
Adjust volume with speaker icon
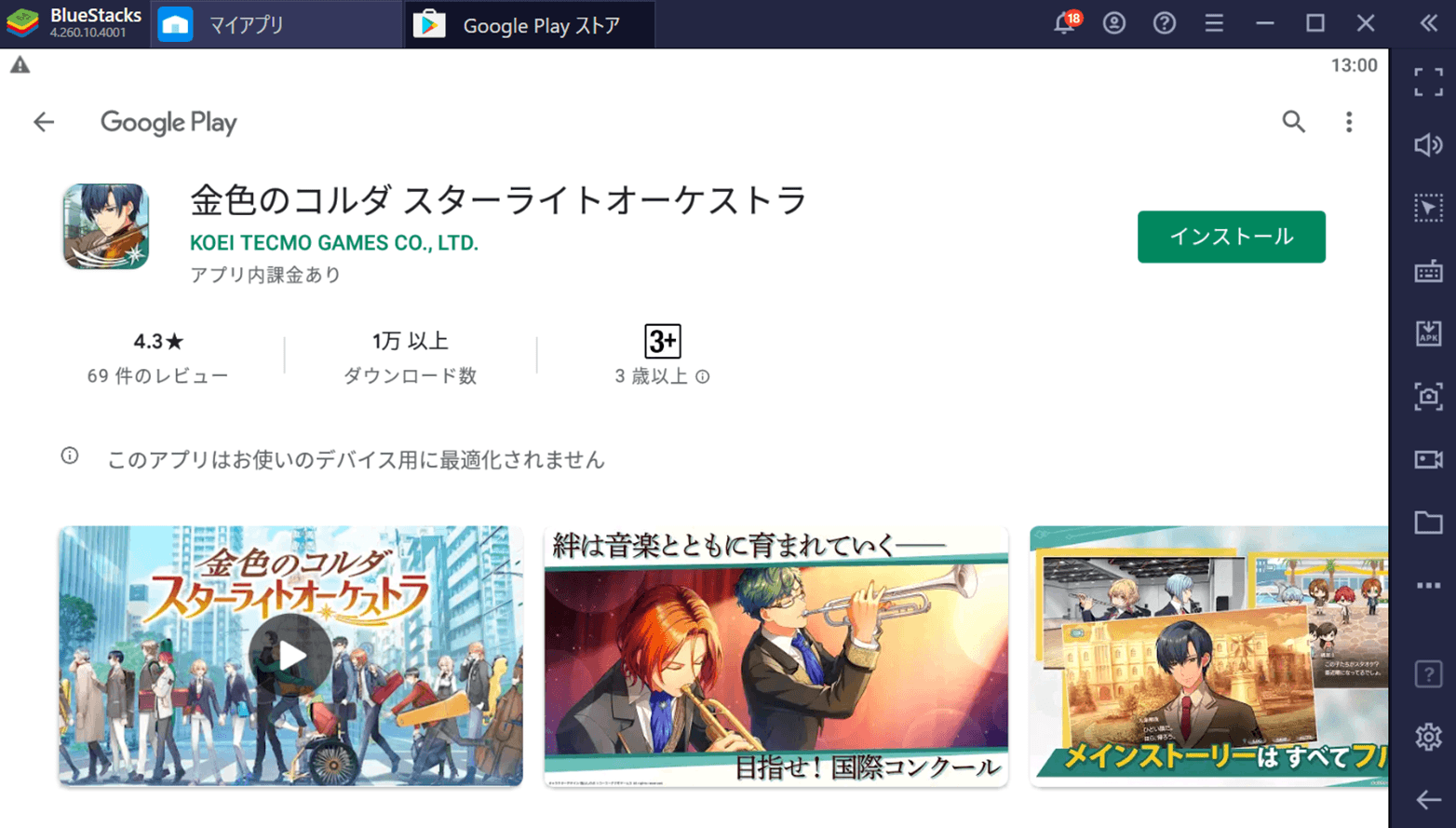coord(1428,144)
